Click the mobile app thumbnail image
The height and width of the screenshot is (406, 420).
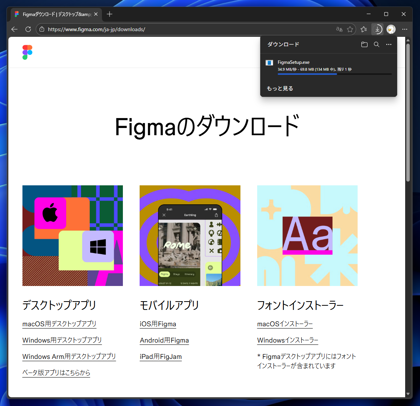click(x=190, y=235)
